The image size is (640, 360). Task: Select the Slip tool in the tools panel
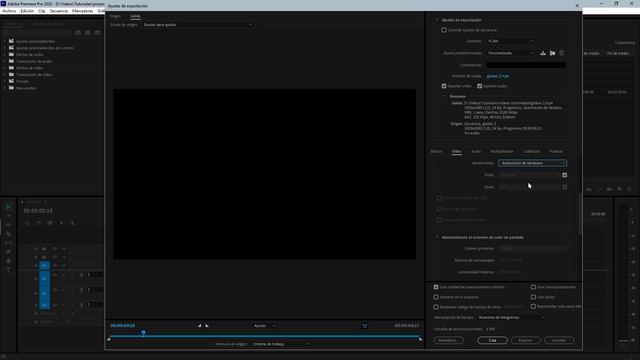point(8,243)
